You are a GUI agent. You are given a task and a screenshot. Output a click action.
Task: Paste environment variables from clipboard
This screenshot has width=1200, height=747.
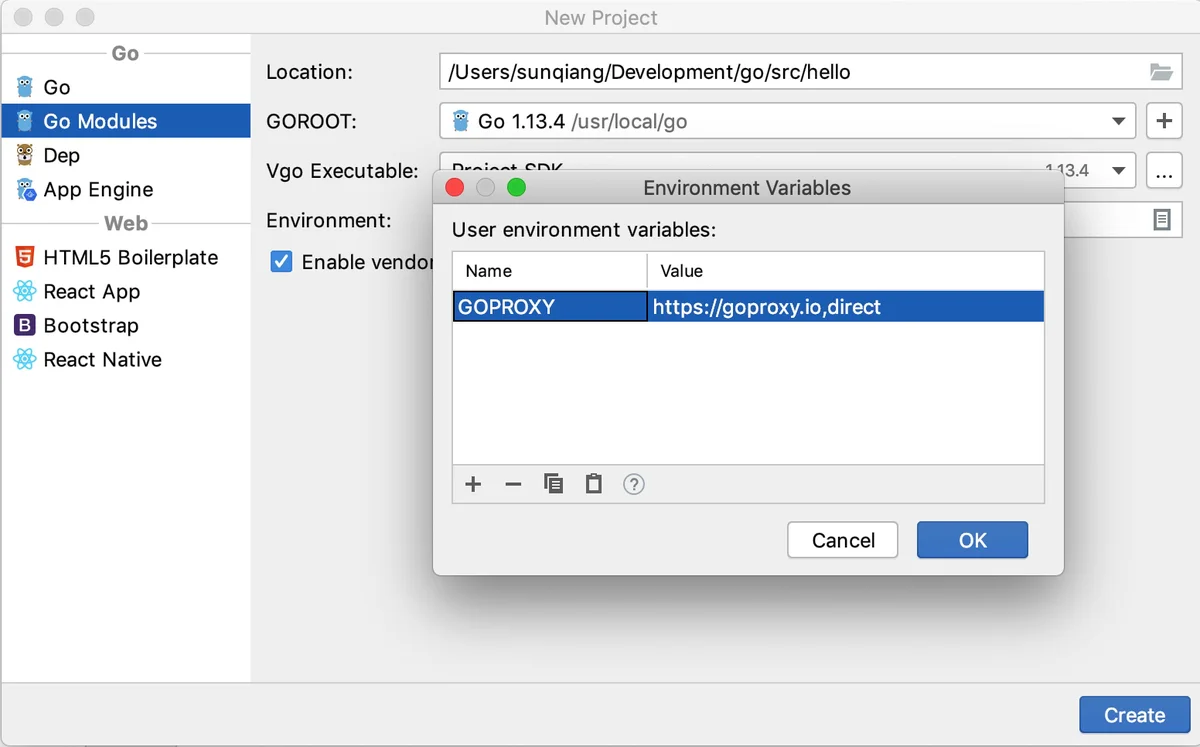coord(593,484)
